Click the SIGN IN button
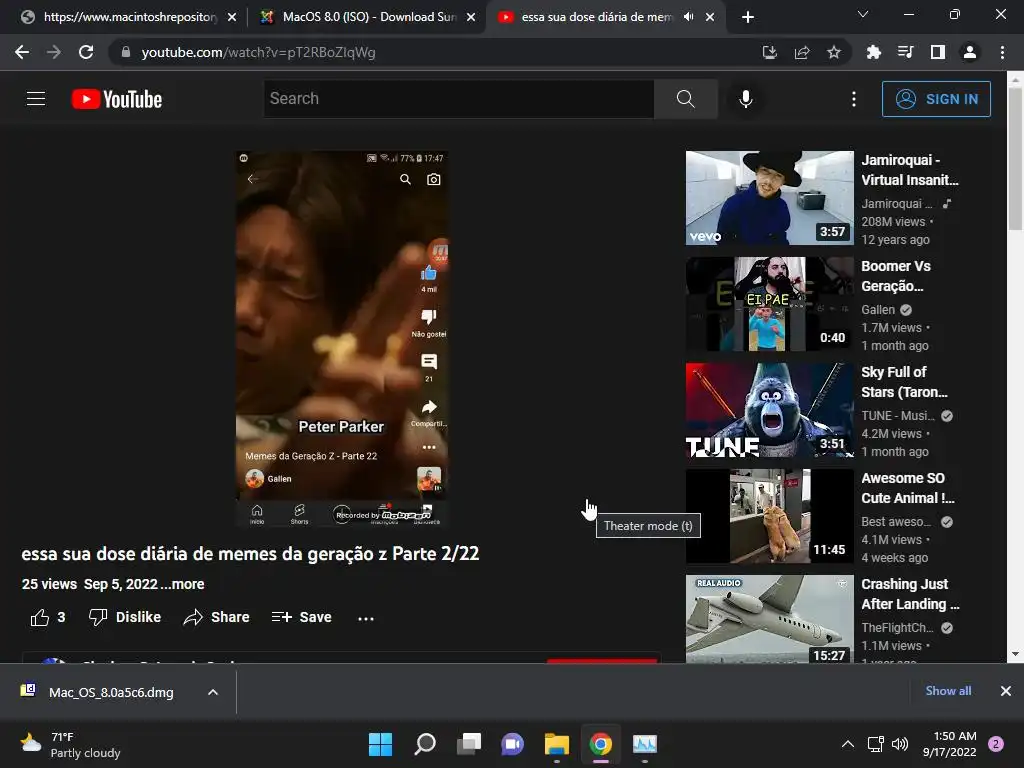This screenshot has width=1024, height=768. [936, 99]
